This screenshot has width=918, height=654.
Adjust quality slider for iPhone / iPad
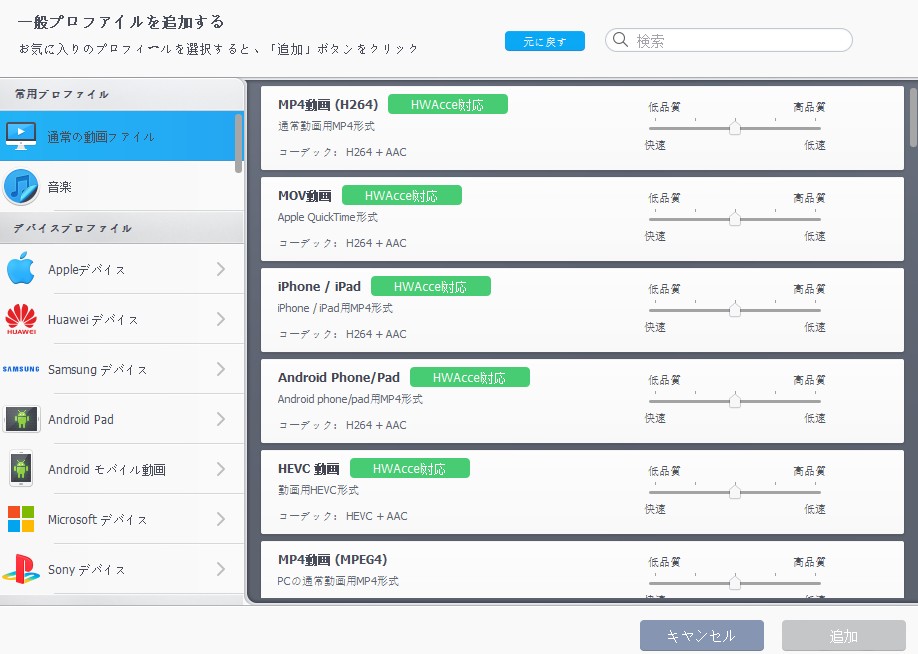pyautogui.click(x=735, y=310)
